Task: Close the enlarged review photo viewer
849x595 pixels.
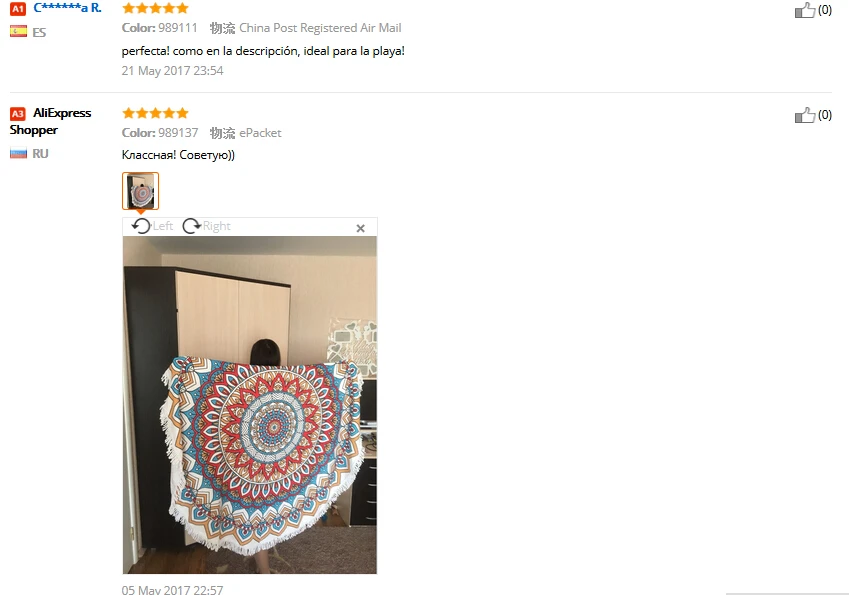Action: (361, 228)
